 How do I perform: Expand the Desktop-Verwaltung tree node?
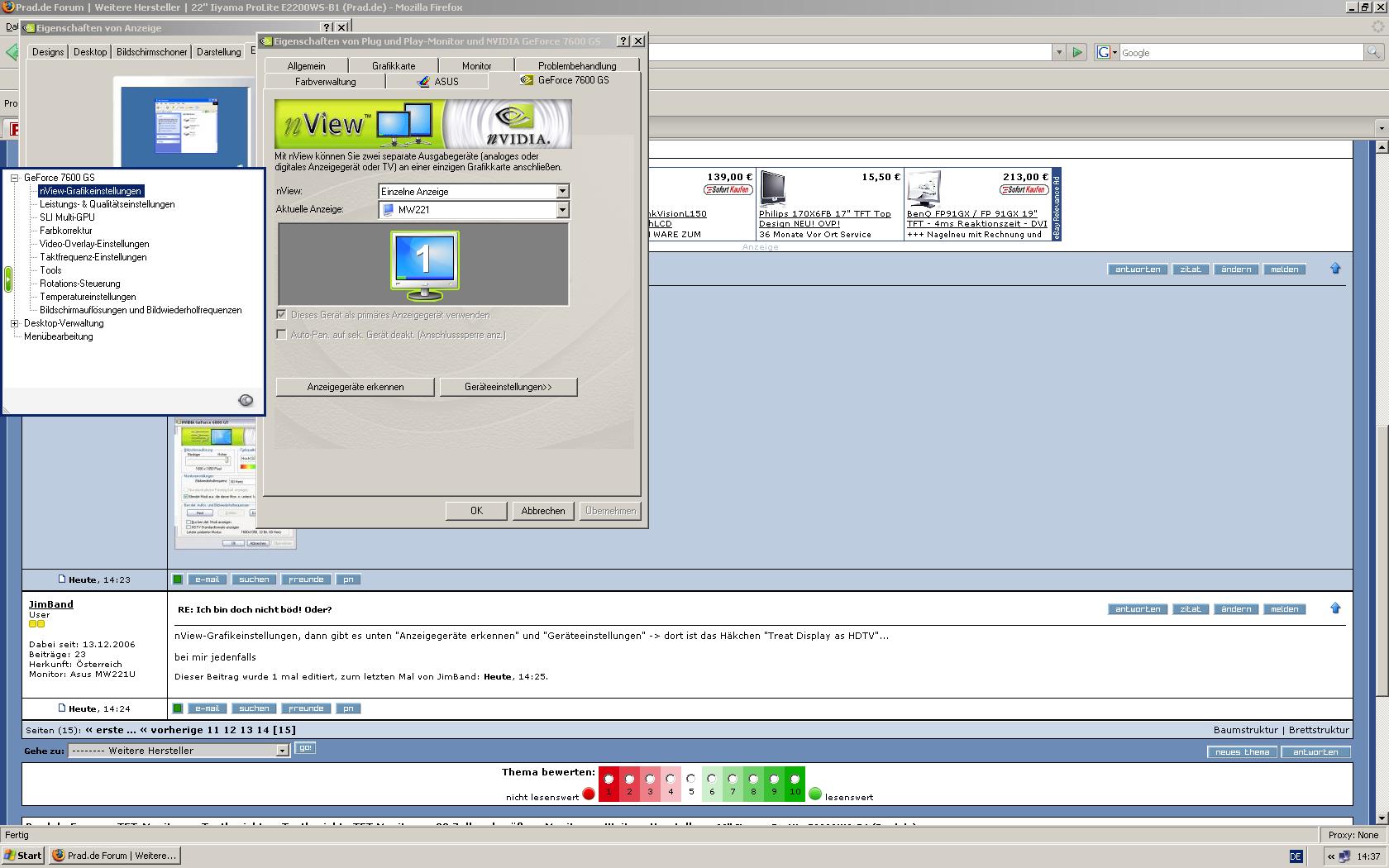pyautogui.click(x=15, y=323)
